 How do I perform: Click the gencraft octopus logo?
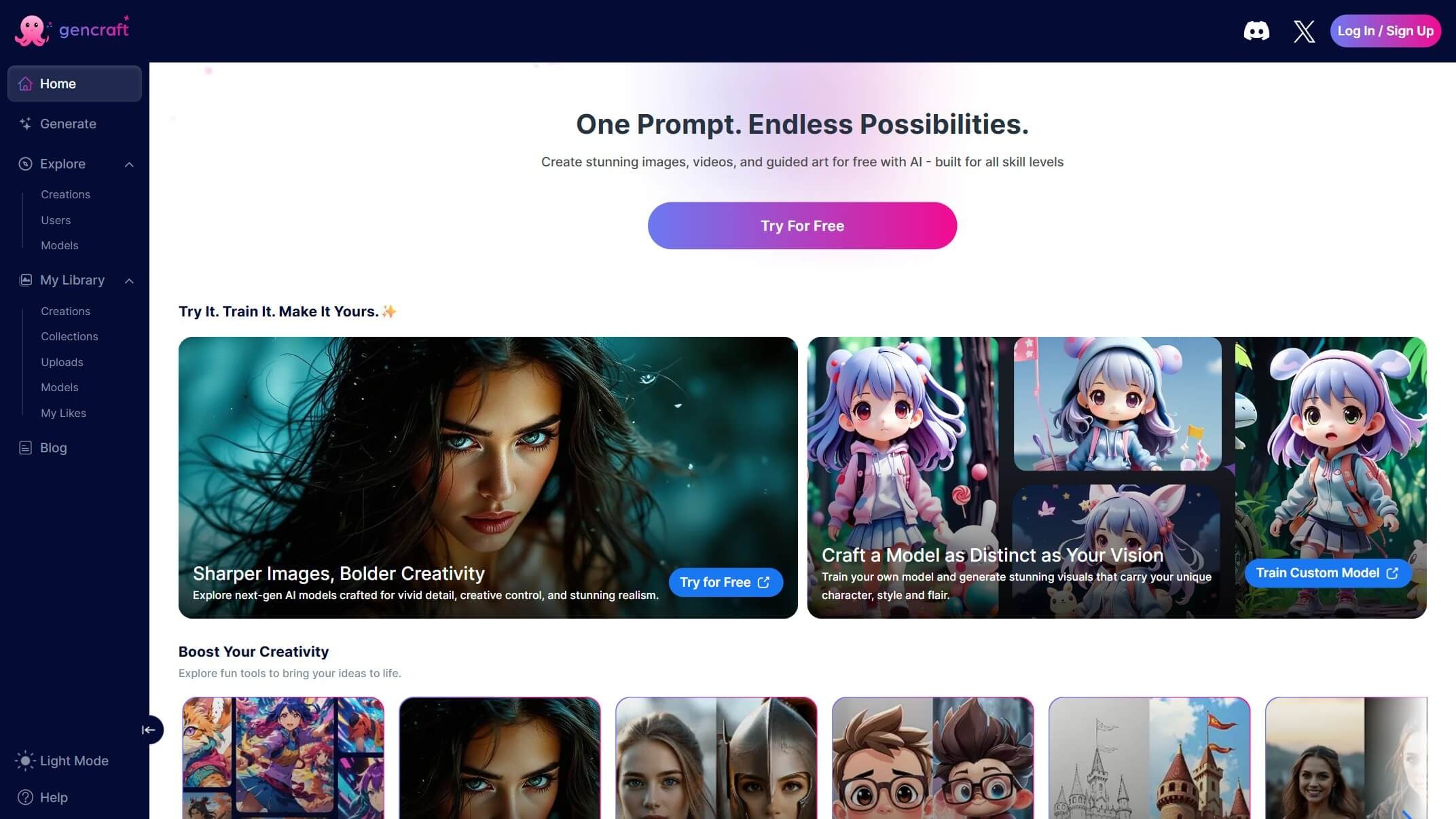[x=32, y=31]
